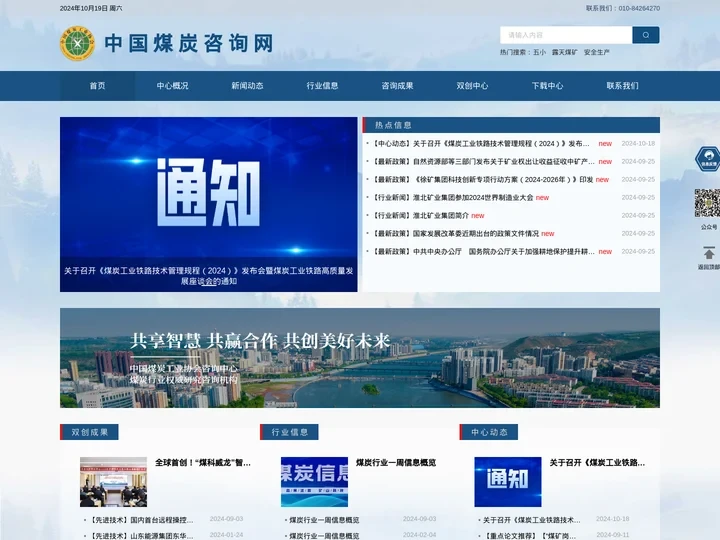720x540 pixels.
Task: Open 最新政策 item about 自然资源部等三部门
Action: (x=484, y=162)
